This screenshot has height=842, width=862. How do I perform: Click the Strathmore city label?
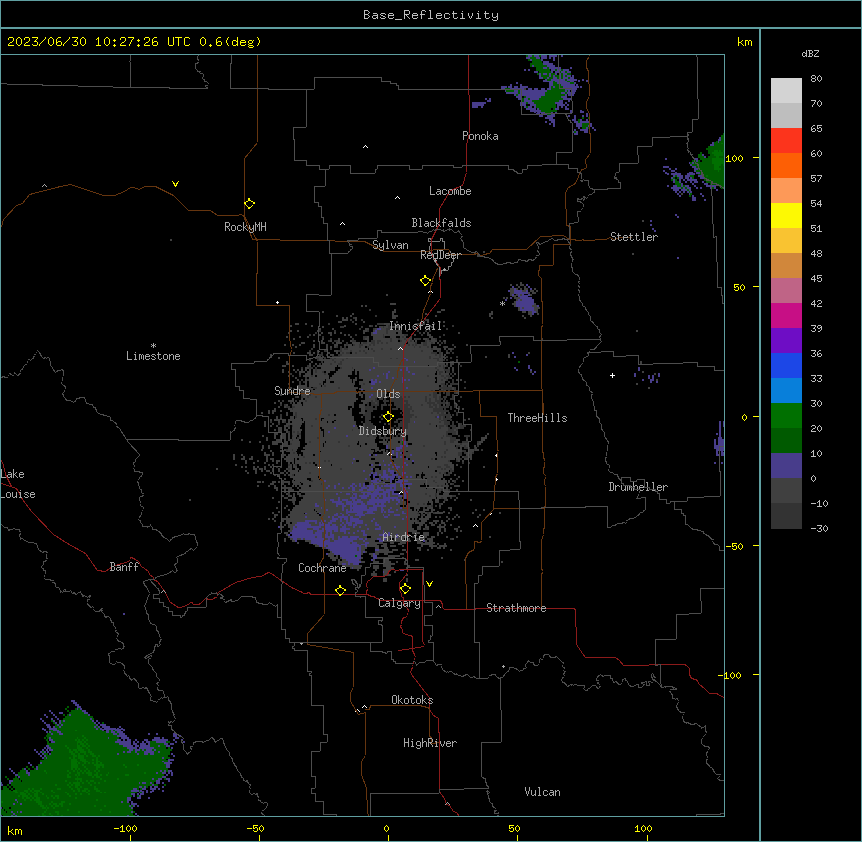tap(516, 608)
